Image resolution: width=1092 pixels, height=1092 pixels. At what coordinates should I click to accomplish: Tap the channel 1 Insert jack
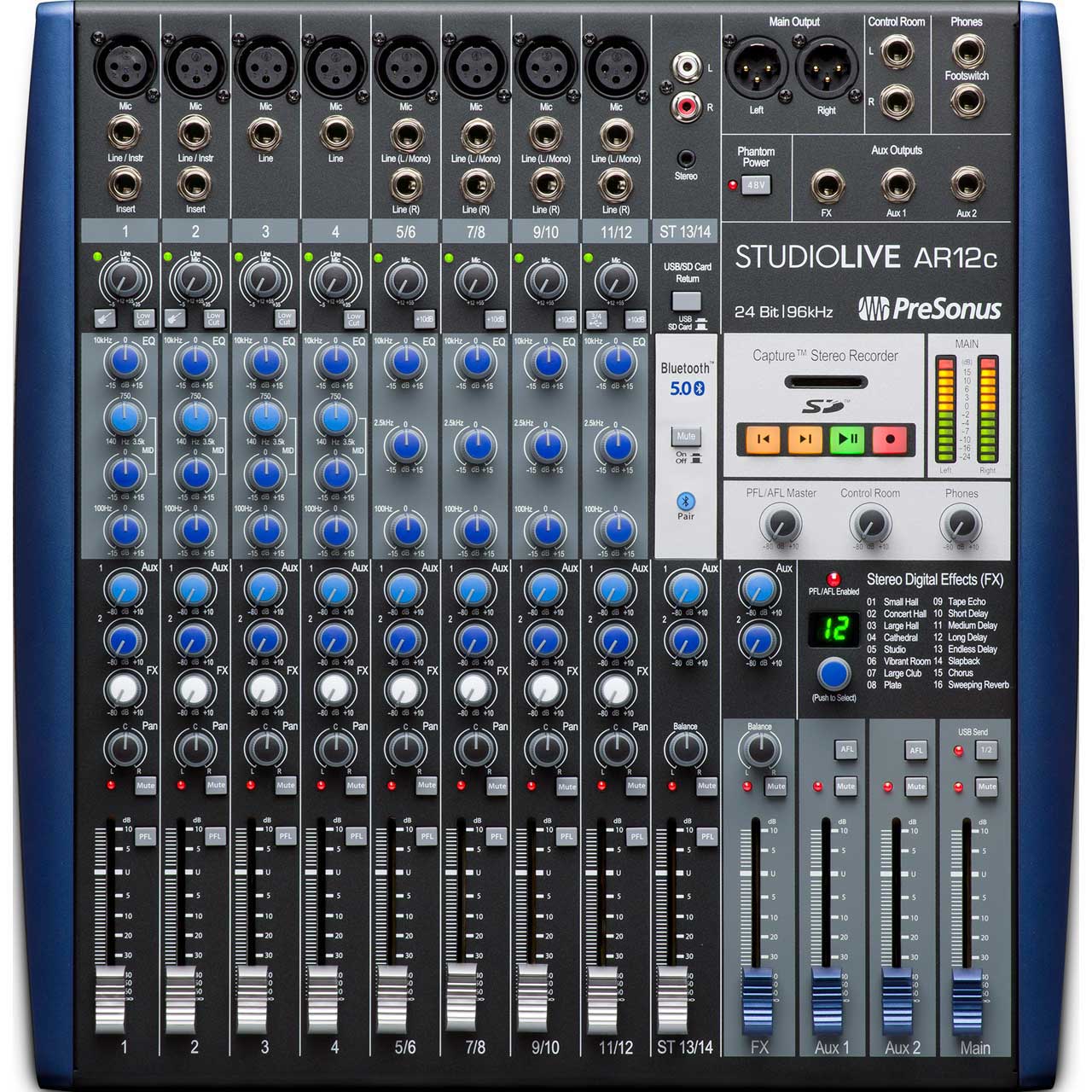pyautogui.click(x=125, y=184)
